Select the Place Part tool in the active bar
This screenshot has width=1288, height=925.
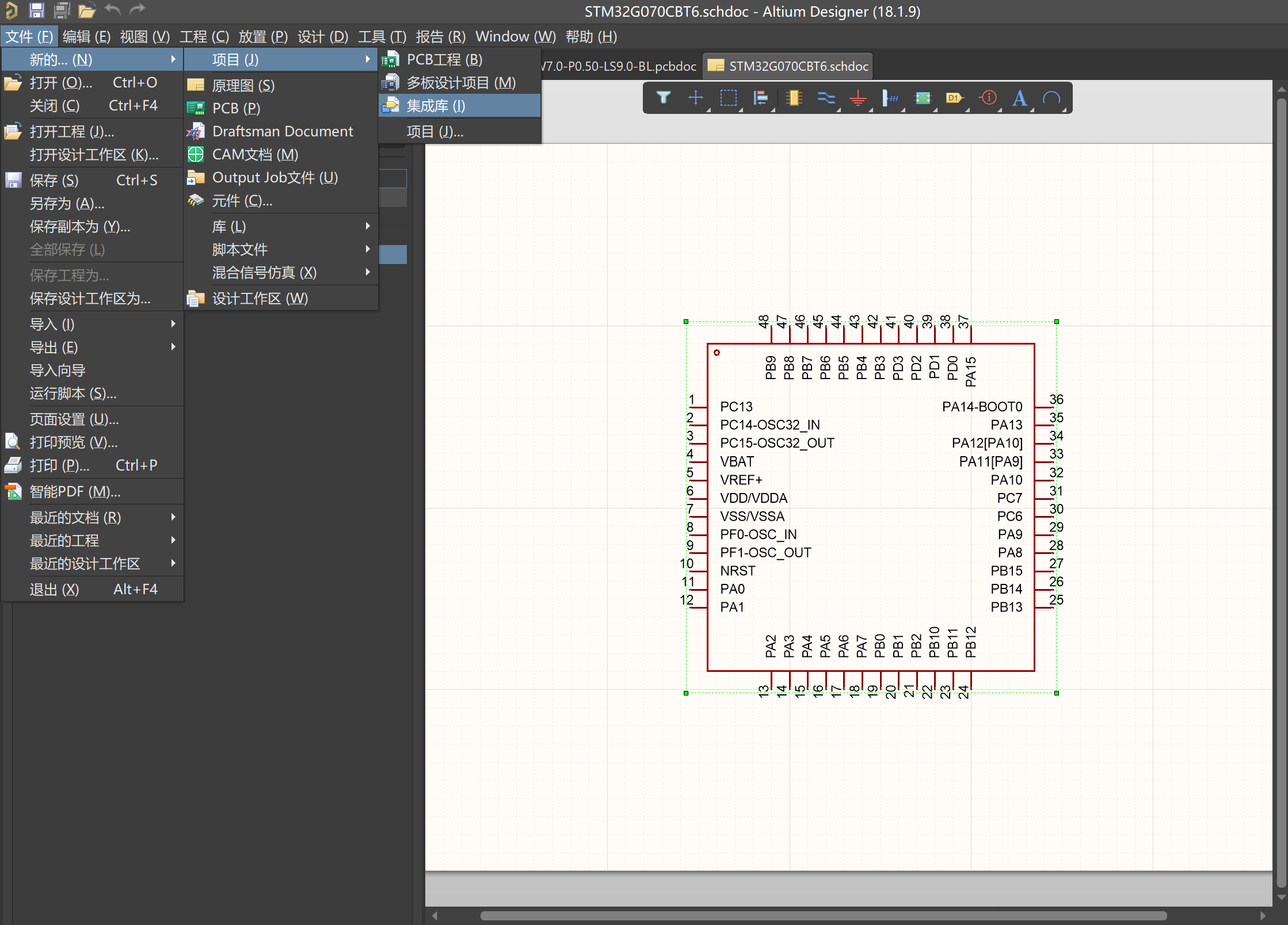(794, 98)
